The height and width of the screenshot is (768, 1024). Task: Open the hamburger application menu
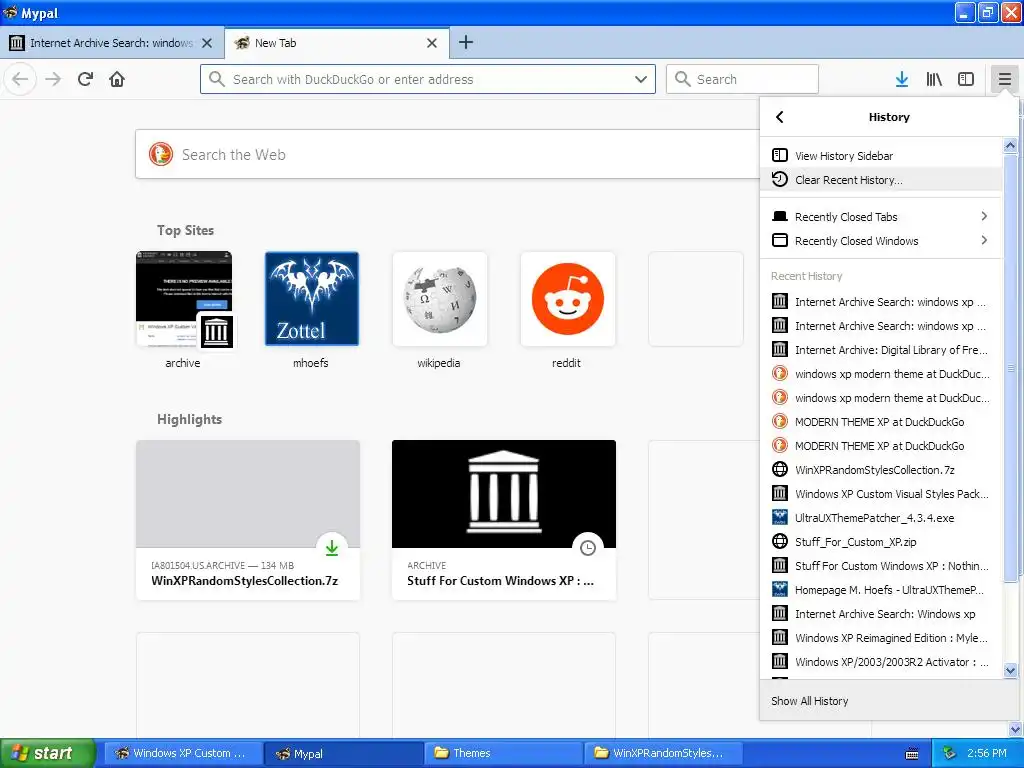point(1004,80)
